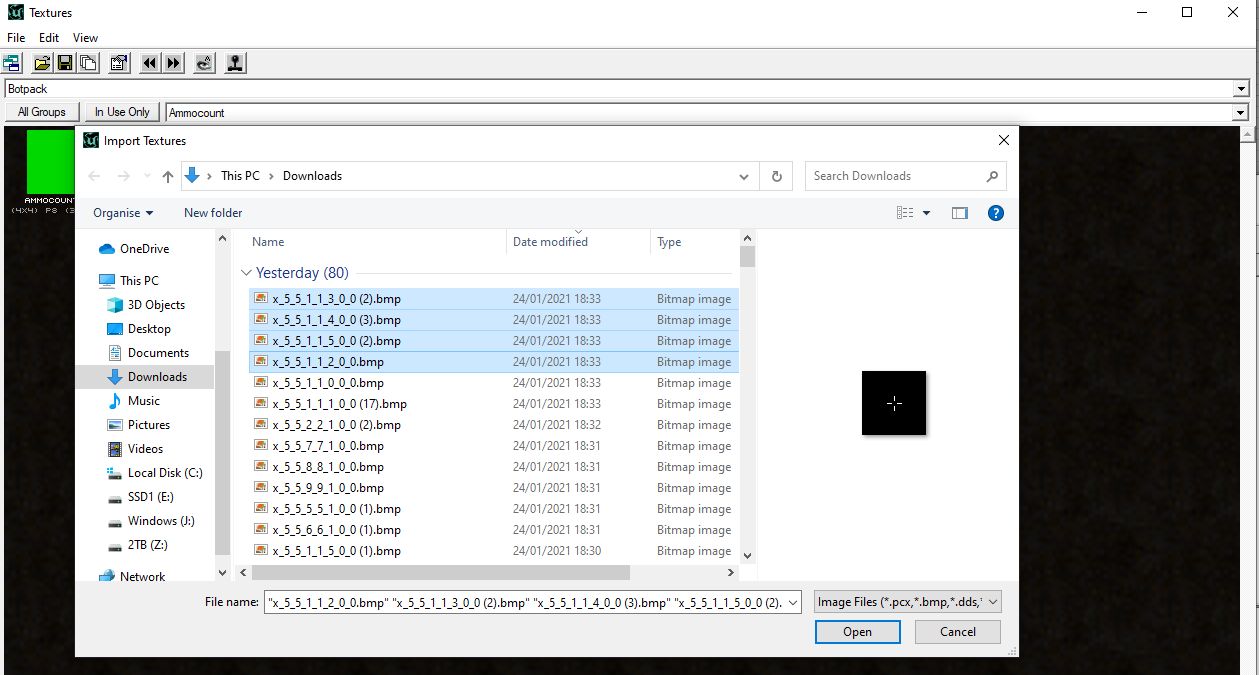Go to next group with double-right arrow
Image resolution: width=1259 pixels, height=675 pixels.
pos(174,63)
